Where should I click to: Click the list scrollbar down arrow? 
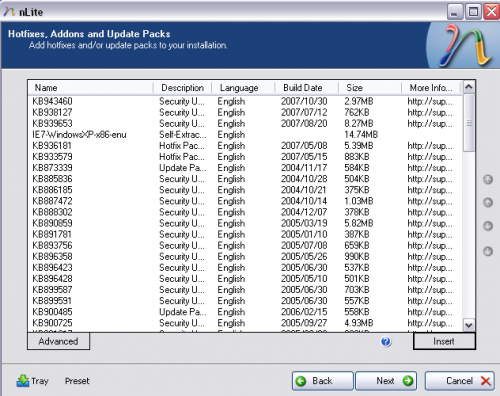469,325
